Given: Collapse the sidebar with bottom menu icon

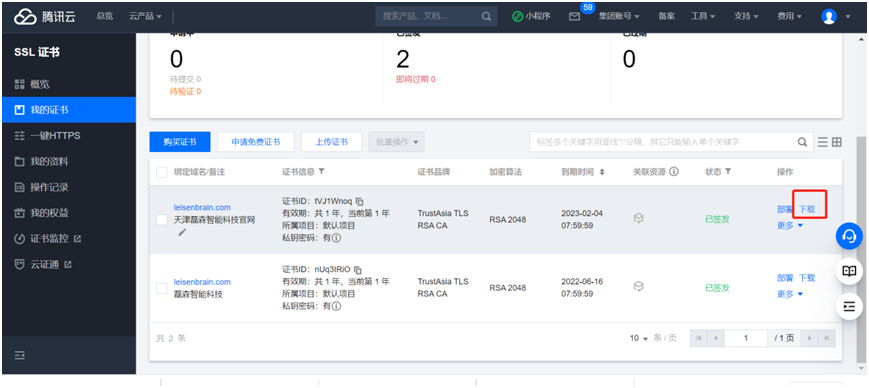Looking at the screenshot, I should [19, 355].
